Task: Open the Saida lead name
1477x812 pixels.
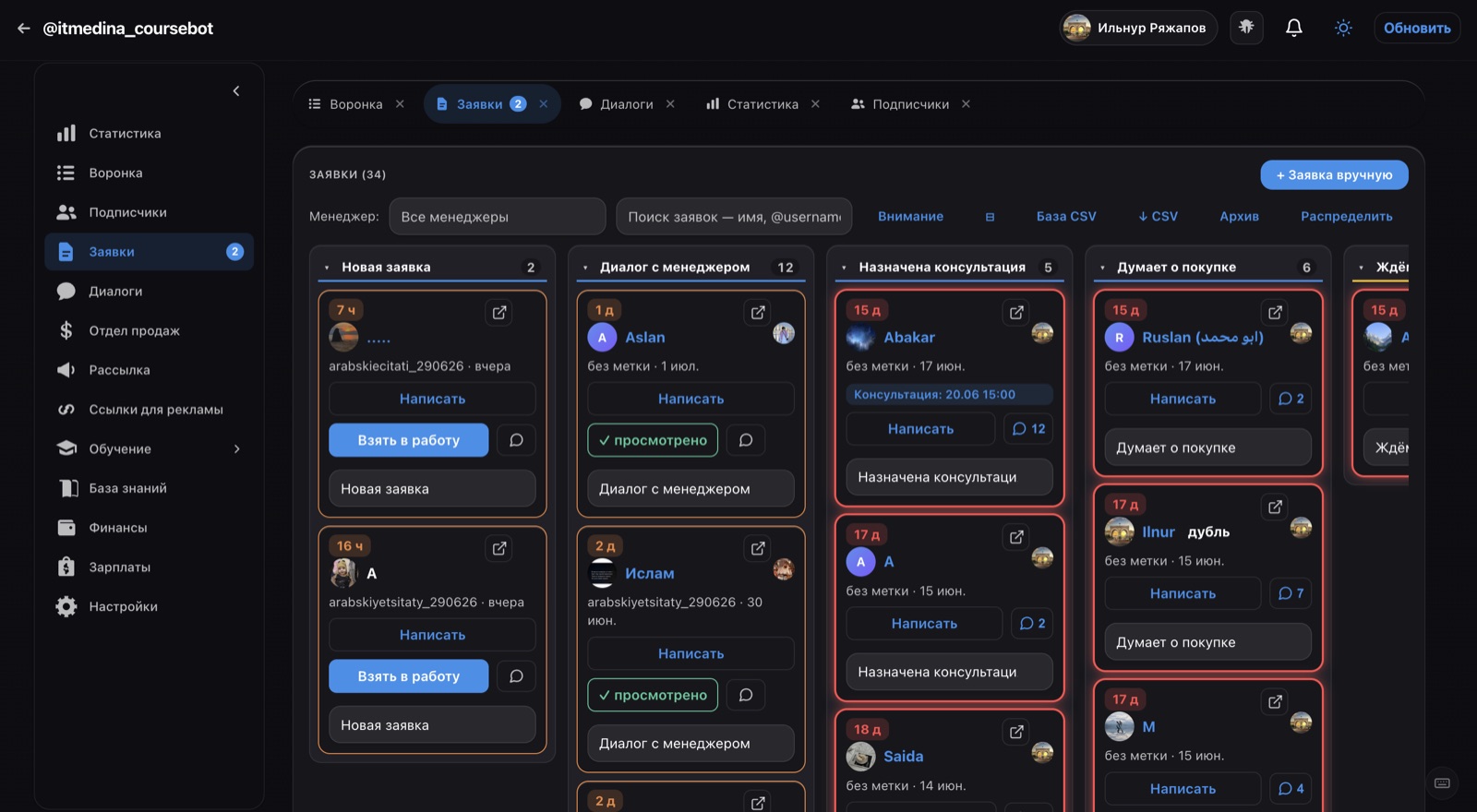Action: point(903,757)
